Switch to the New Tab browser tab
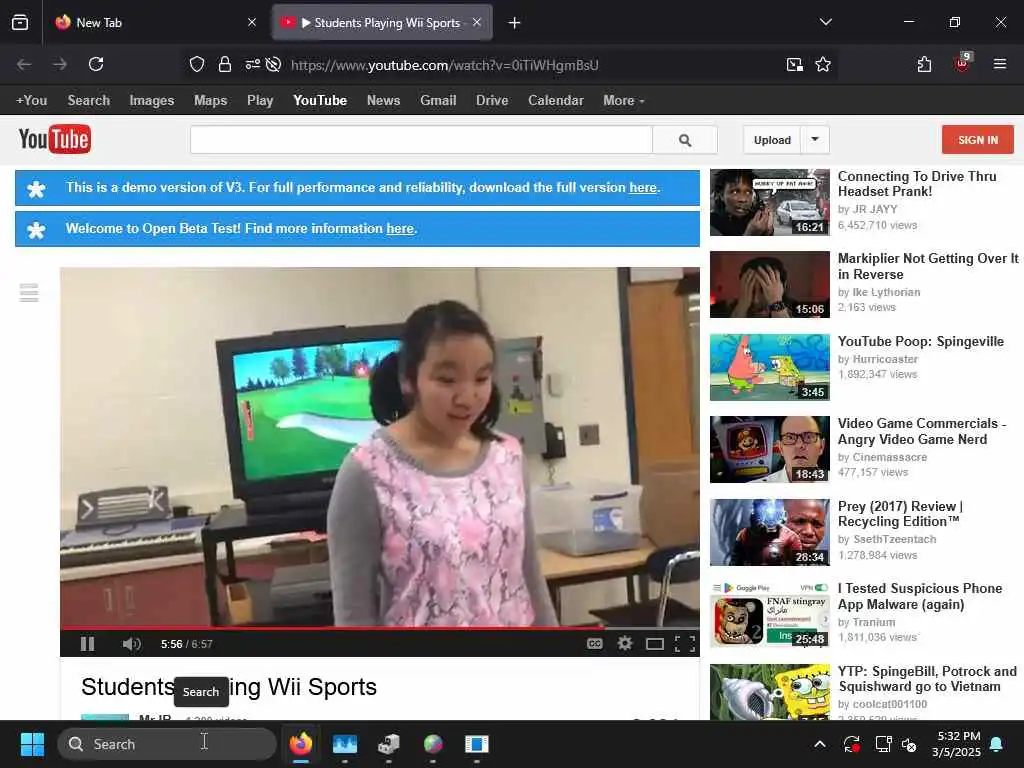This screenshot has width=1024, height=768. (x=155, y=23)
